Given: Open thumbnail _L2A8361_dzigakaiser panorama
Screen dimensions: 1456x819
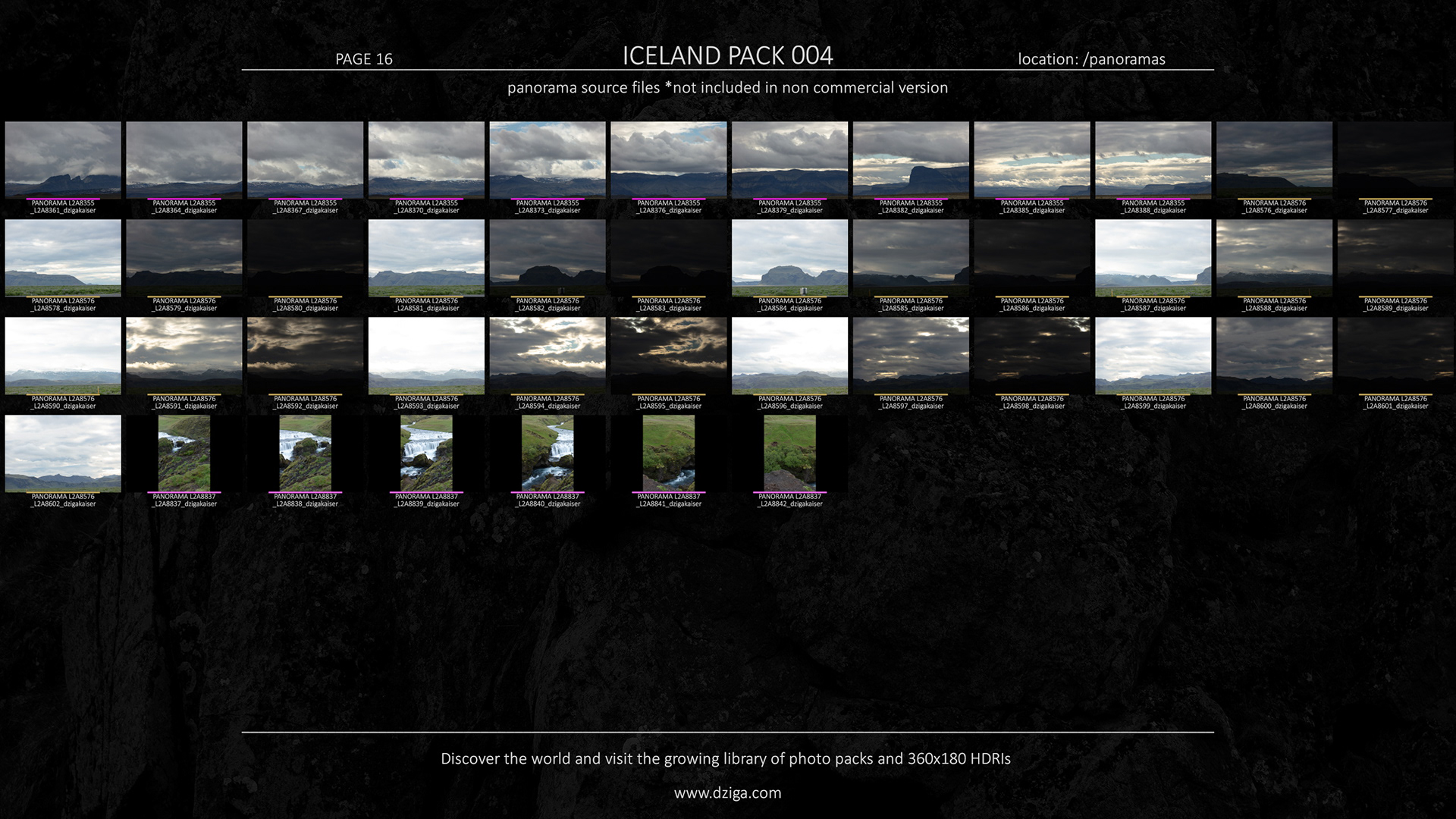Looking at the screenshot, I should [x=63, y=159].
